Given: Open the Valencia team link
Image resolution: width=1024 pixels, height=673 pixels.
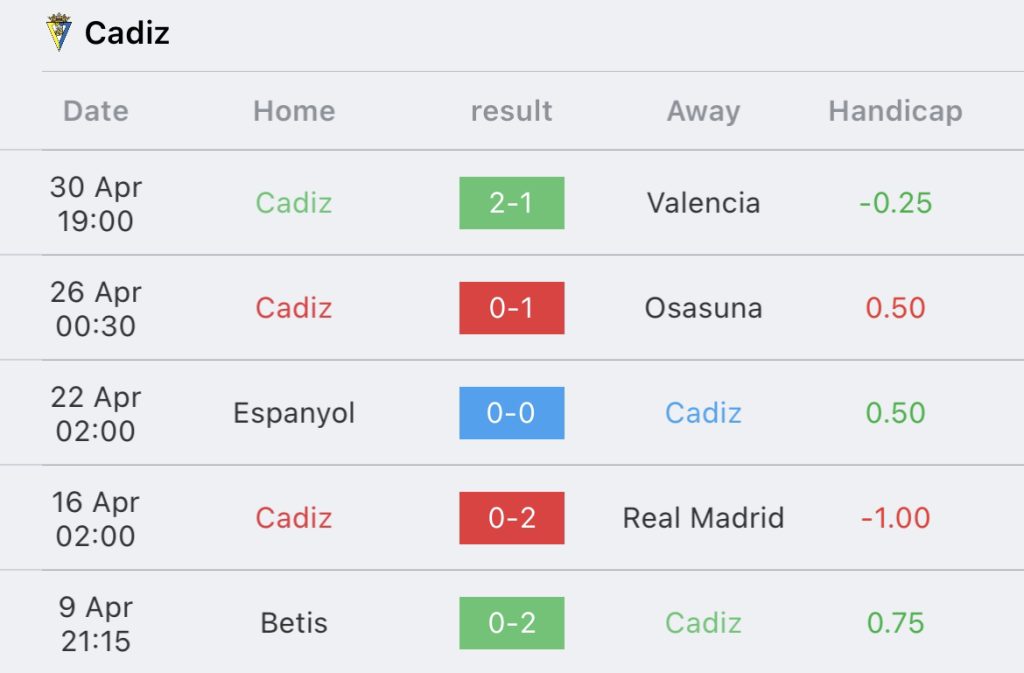Looking at the screenshot, I should coord(703,203).
